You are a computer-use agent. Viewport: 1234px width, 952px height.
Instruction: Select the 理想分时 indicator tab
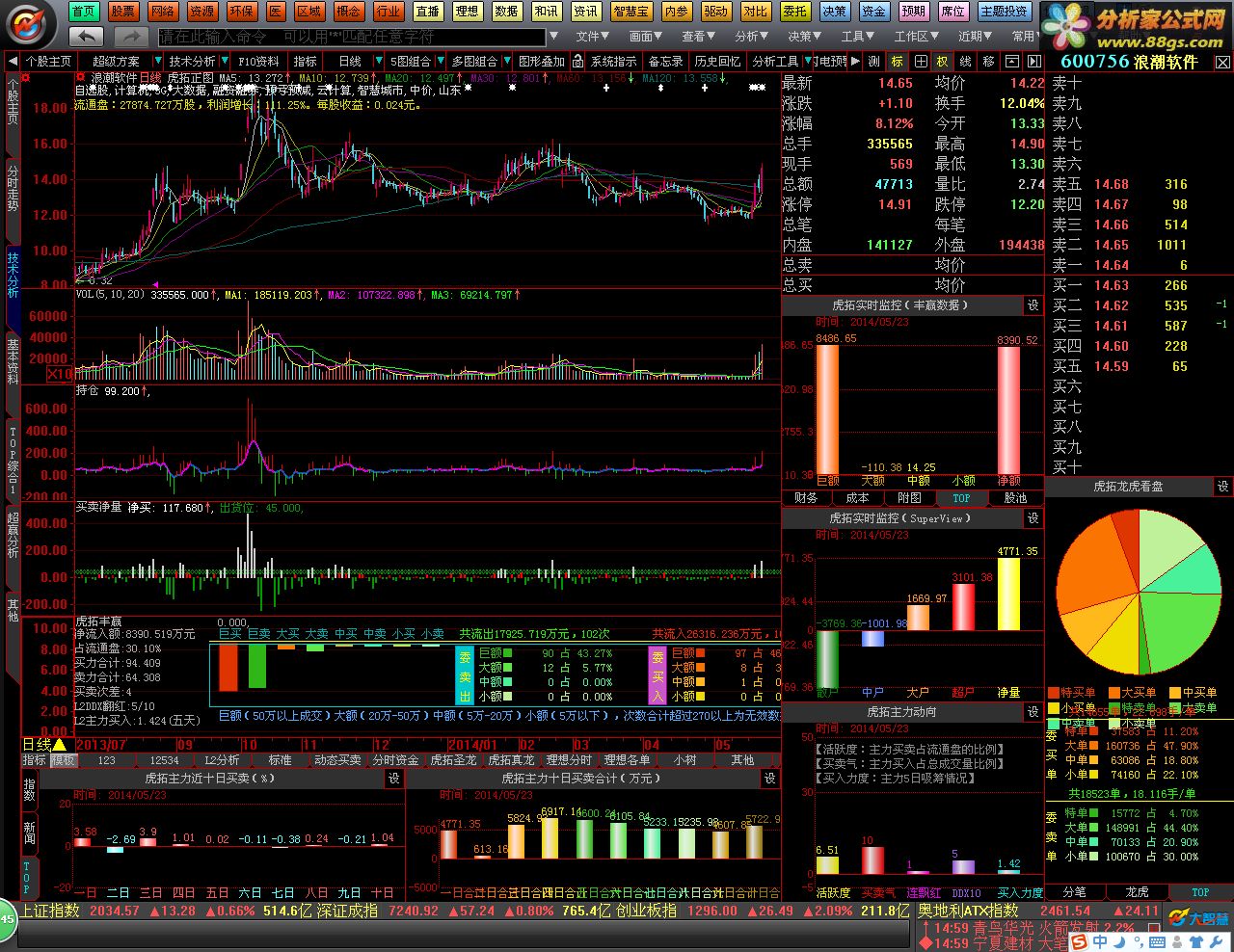click(569, 760)
